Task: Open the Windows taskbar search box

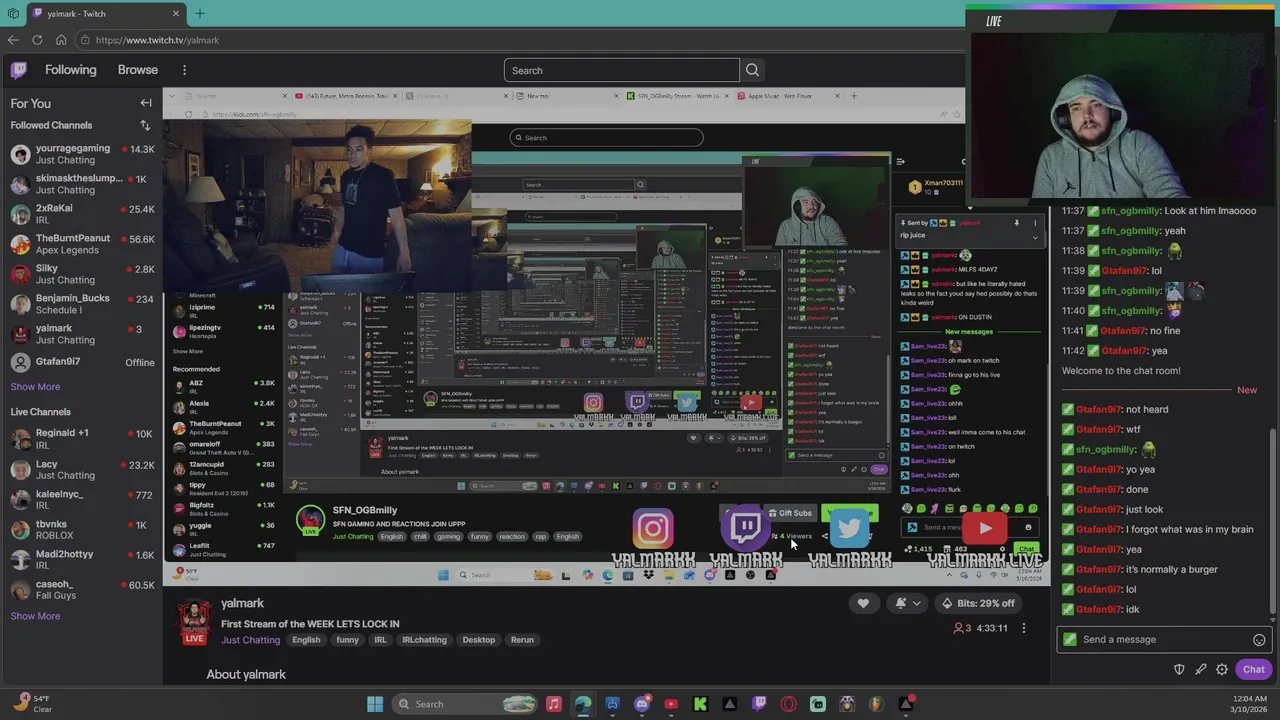Action: click(463, 704)
